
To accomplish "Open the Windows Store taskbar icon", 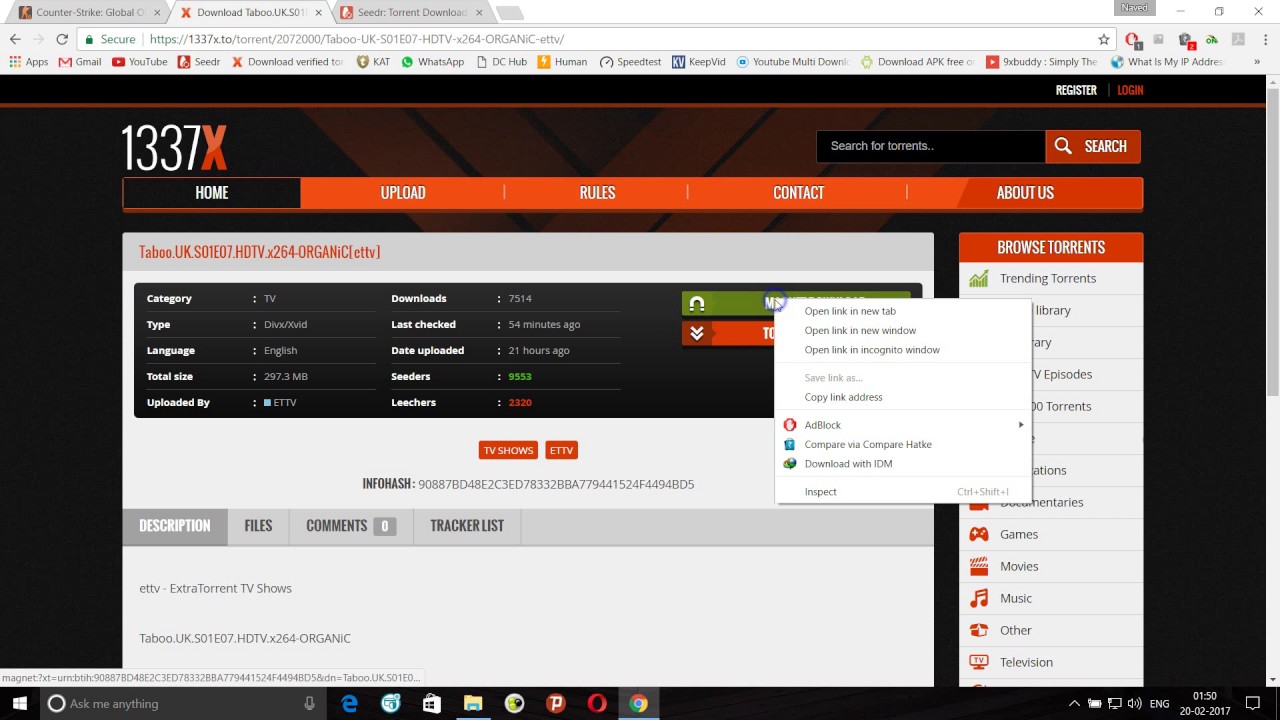I will coord(432,704).
